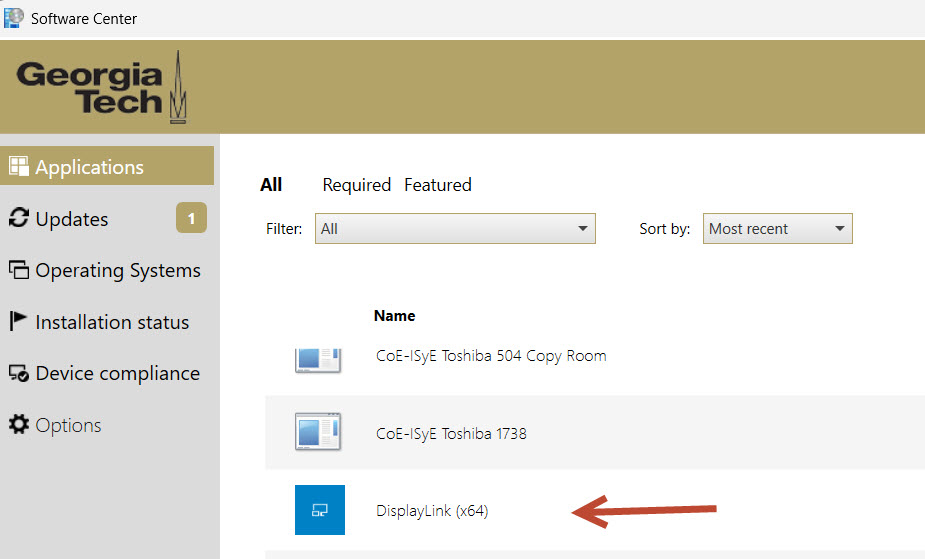The height and width of the screenshot is (559, 925).
Task: Open the Options settings page
Action: click(68, 425)
